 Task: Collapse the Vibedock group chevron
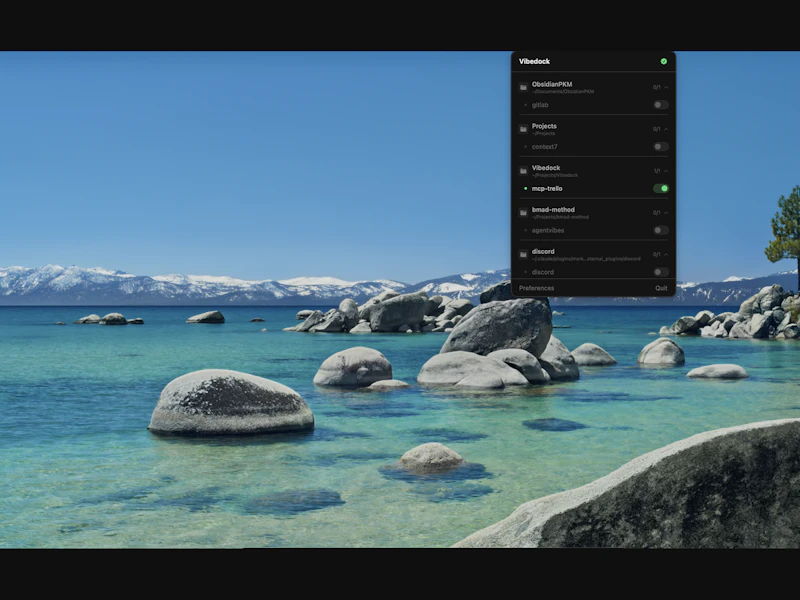(666, 171)
